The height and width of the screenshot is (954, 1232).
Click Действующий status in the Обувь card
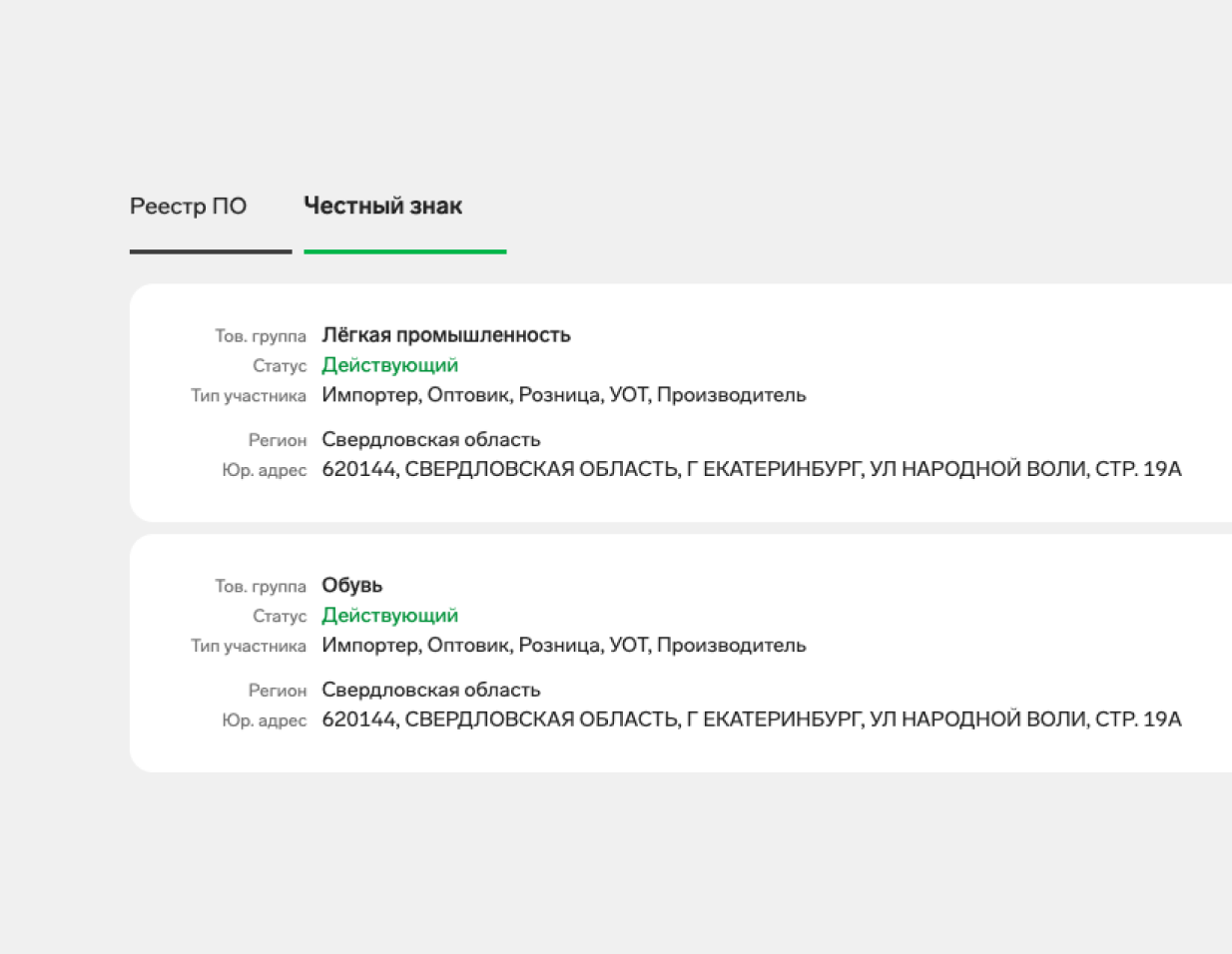click(389, 616)
